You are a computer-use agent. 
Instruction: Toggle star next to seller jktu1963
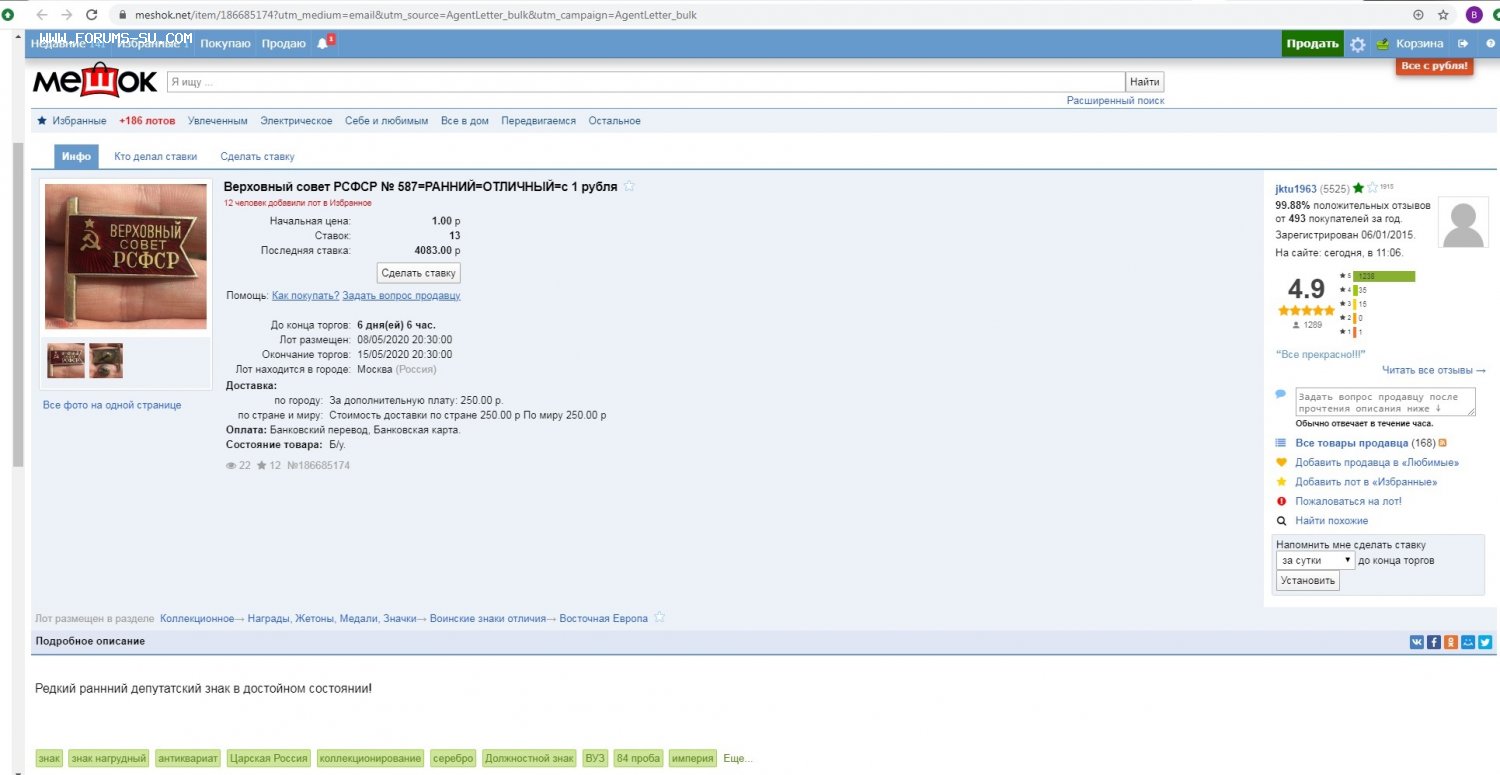click(x=1372, y=188)
